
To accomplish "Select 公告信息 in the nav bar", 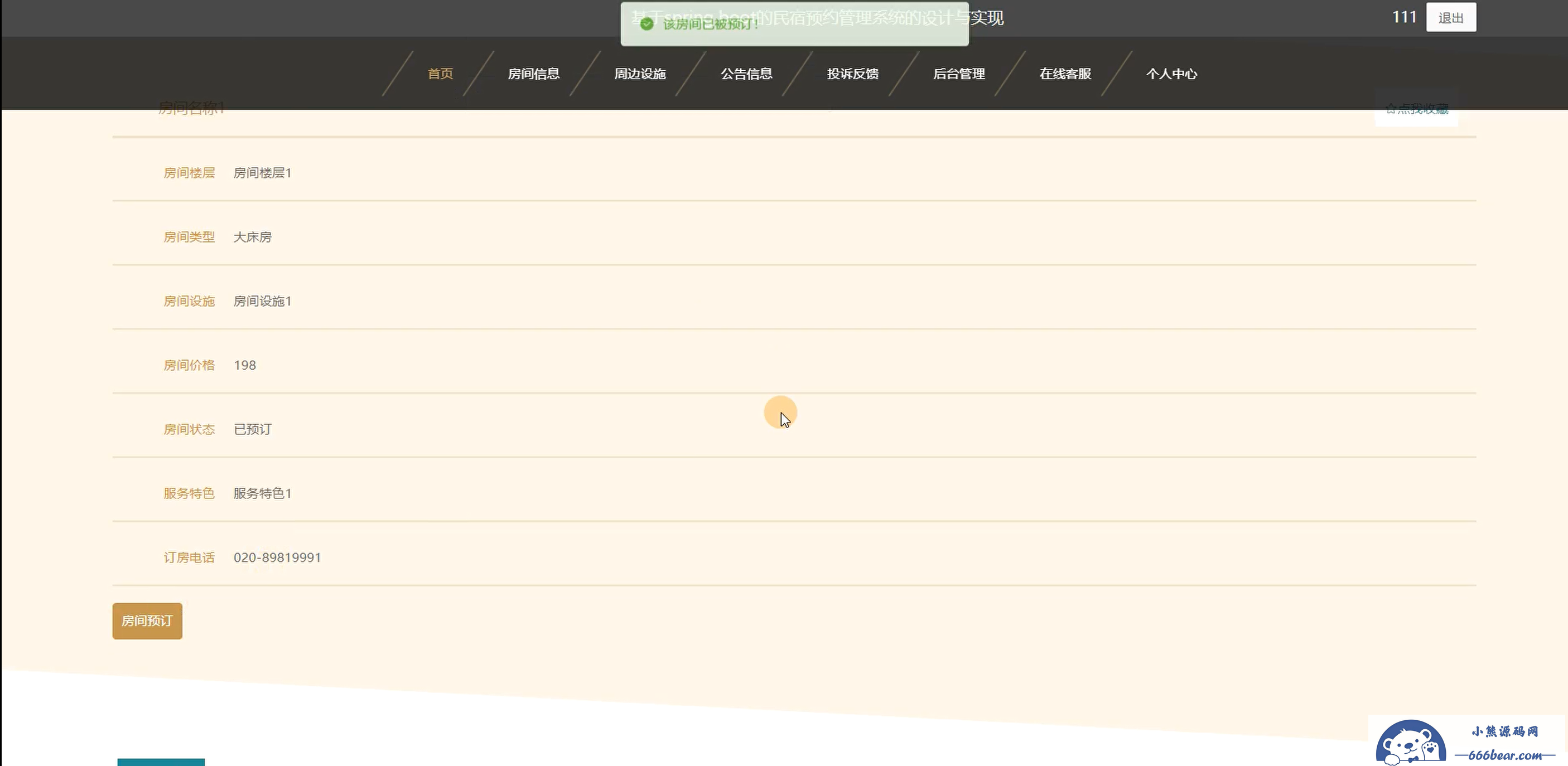I will click(746, 74).
